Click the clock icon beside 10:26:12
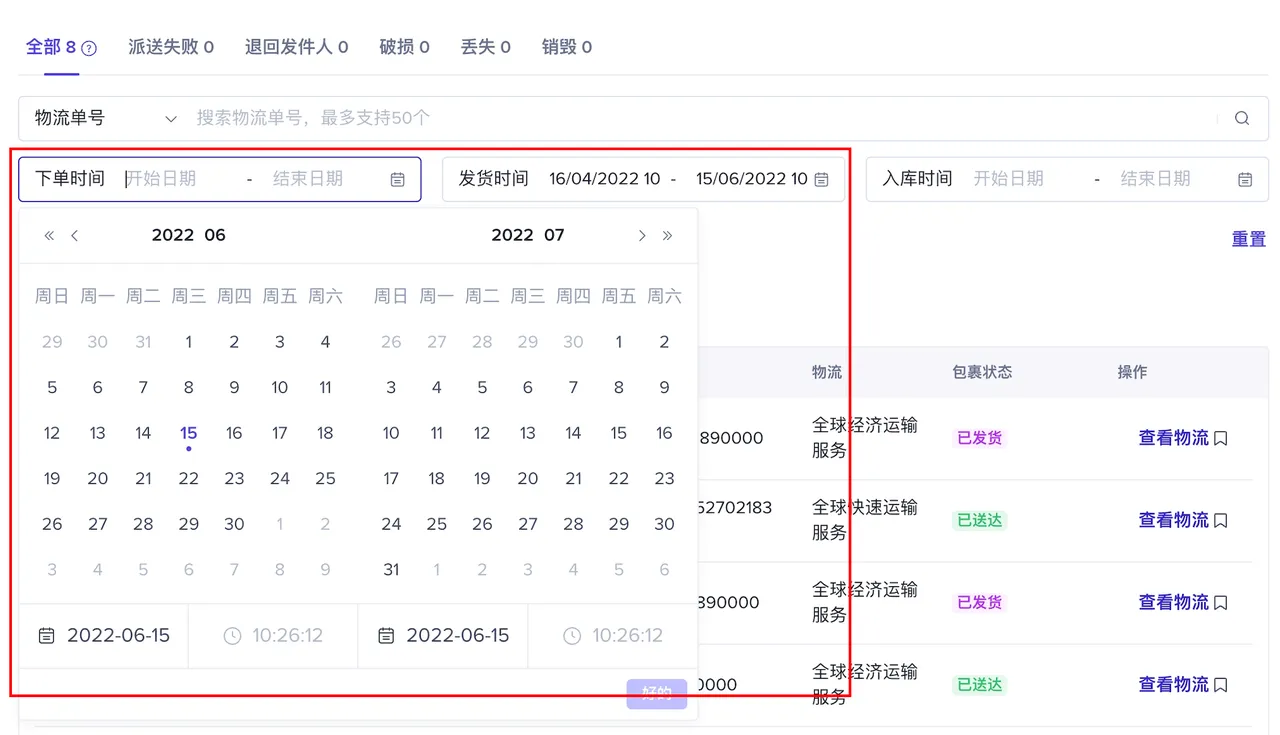The height and width of the screenshot is (735, 1280). tap(232, 635)
